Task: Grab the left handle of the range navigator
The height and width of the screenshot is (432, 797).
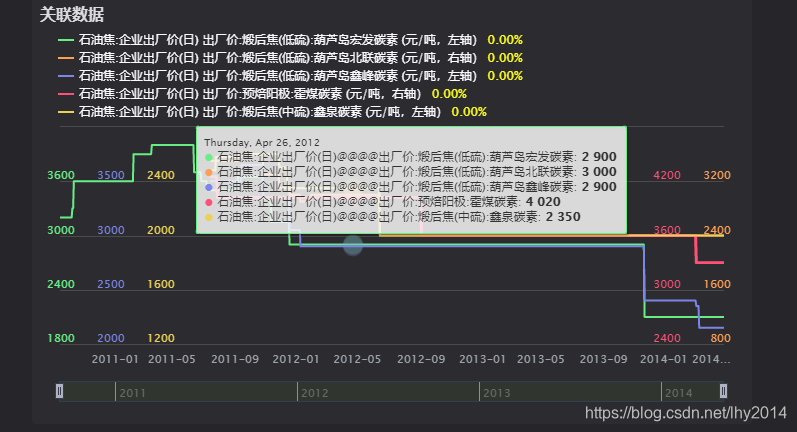Action: click(x=59, y=391)
